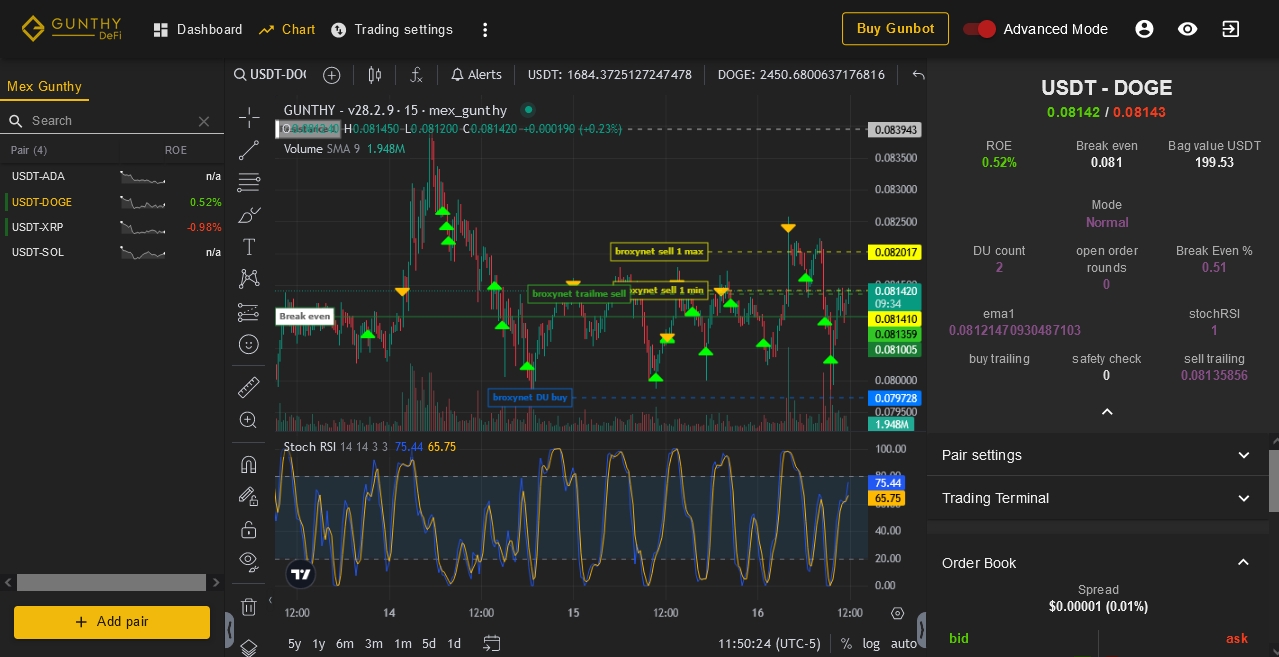Set chart range to 1y
Screen dimensions: 1279x657
pyautogui.click(x=319, y=644)
